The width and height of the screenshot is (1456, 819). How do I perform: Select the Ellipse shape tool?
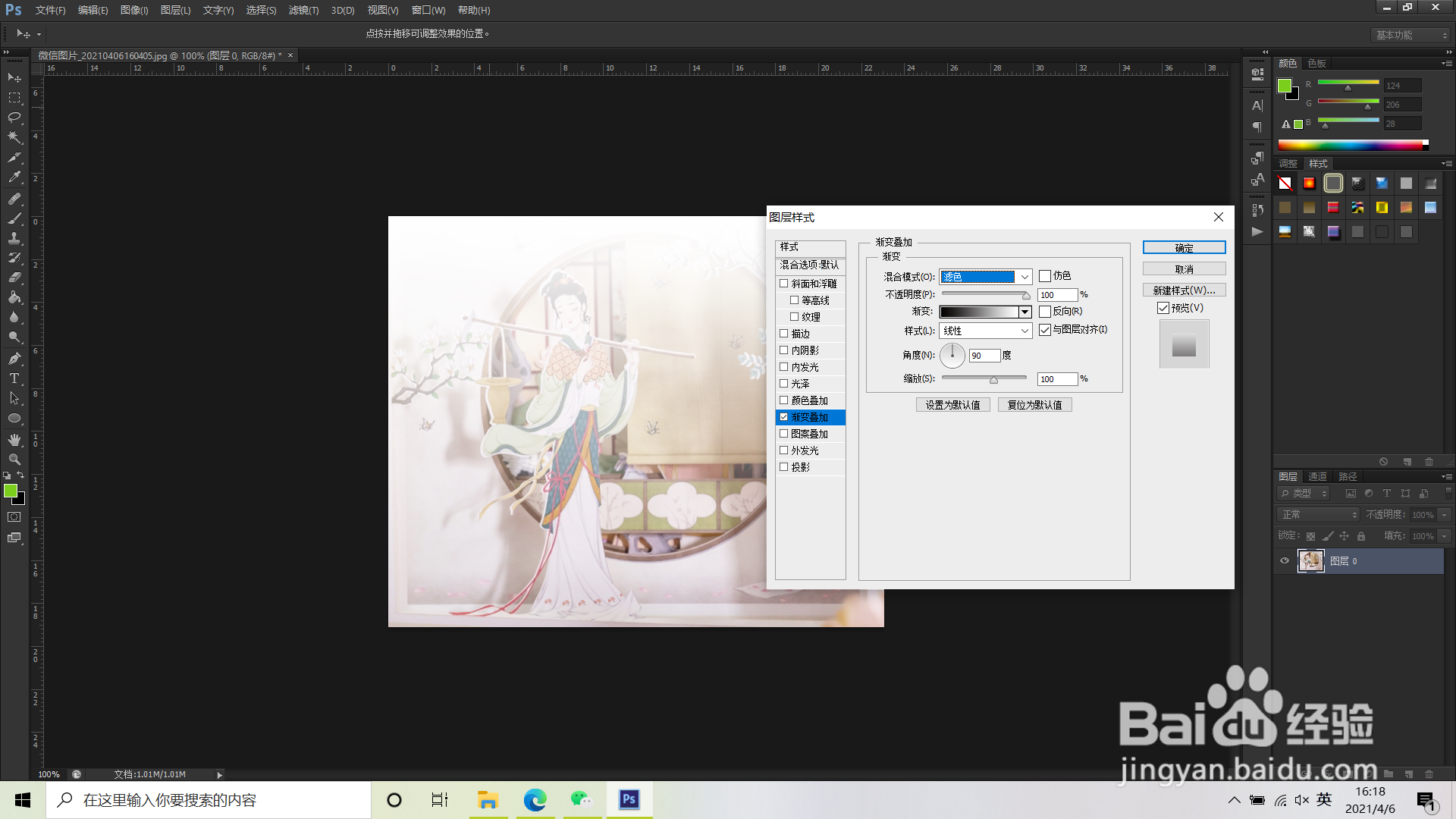click(x=14, y=418)
